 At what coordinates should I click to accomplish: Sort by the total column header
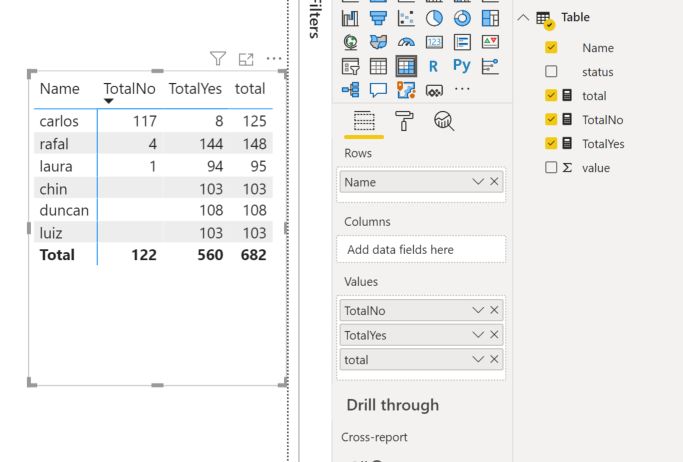click(250, 89)
